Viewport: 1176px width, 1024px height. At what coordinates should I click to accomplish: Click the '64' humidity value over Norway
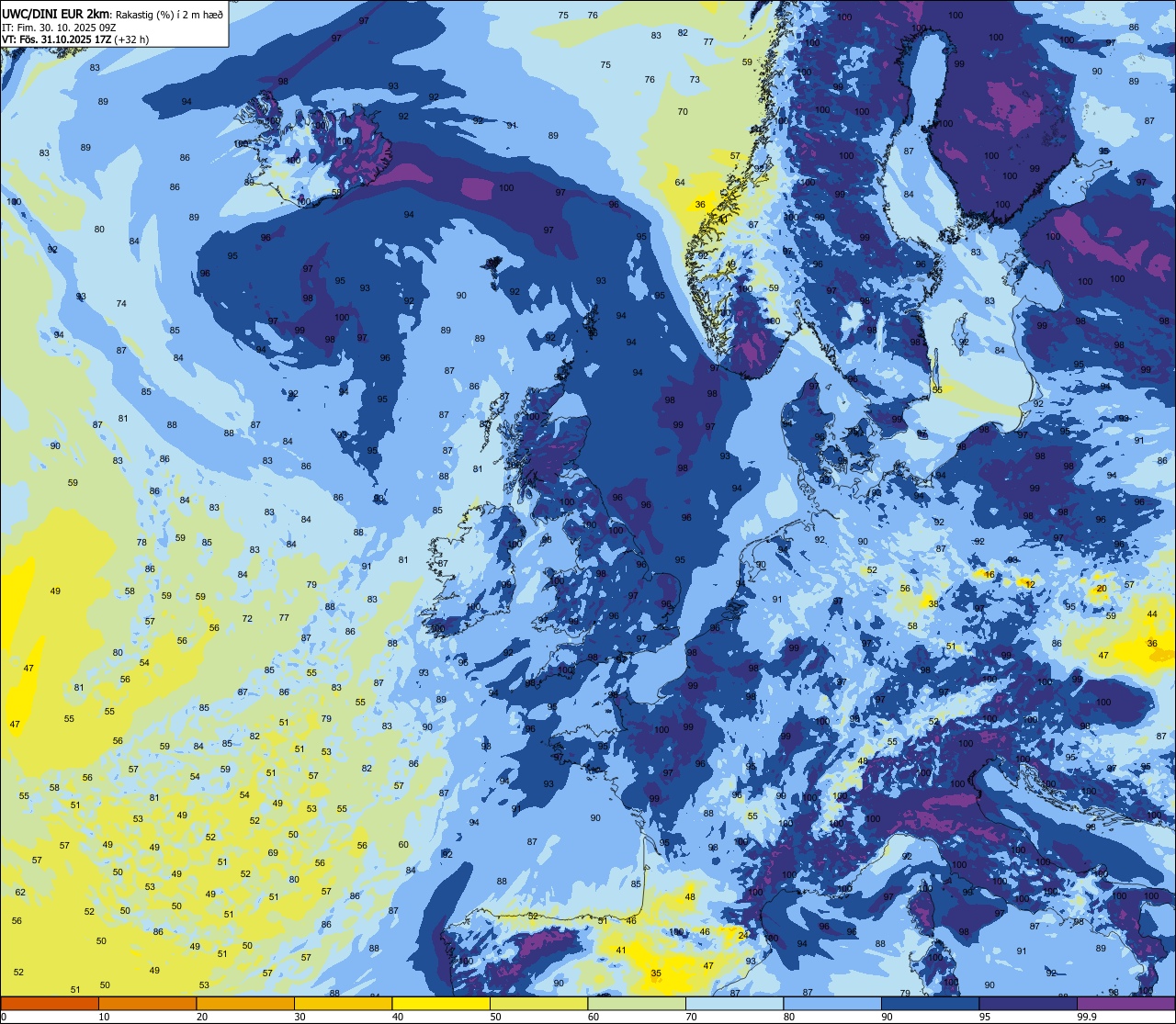[680, 183]
